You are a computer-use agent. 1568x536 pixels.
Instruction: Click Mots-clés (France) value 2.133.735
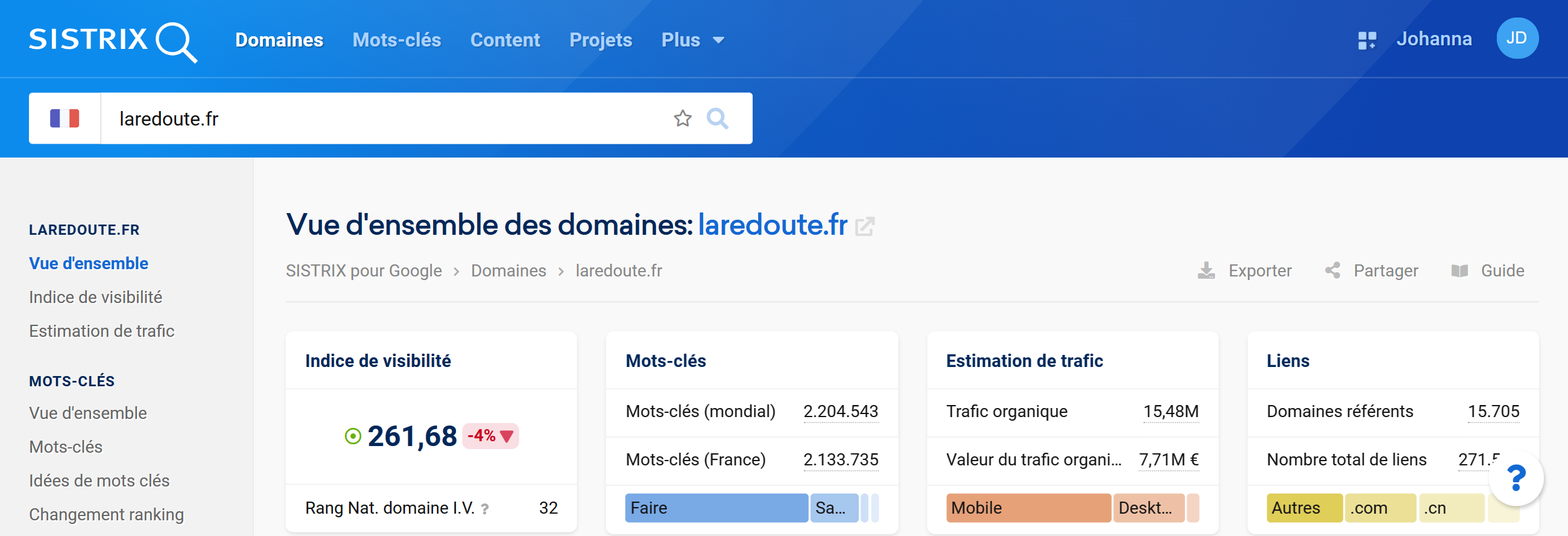841,460
